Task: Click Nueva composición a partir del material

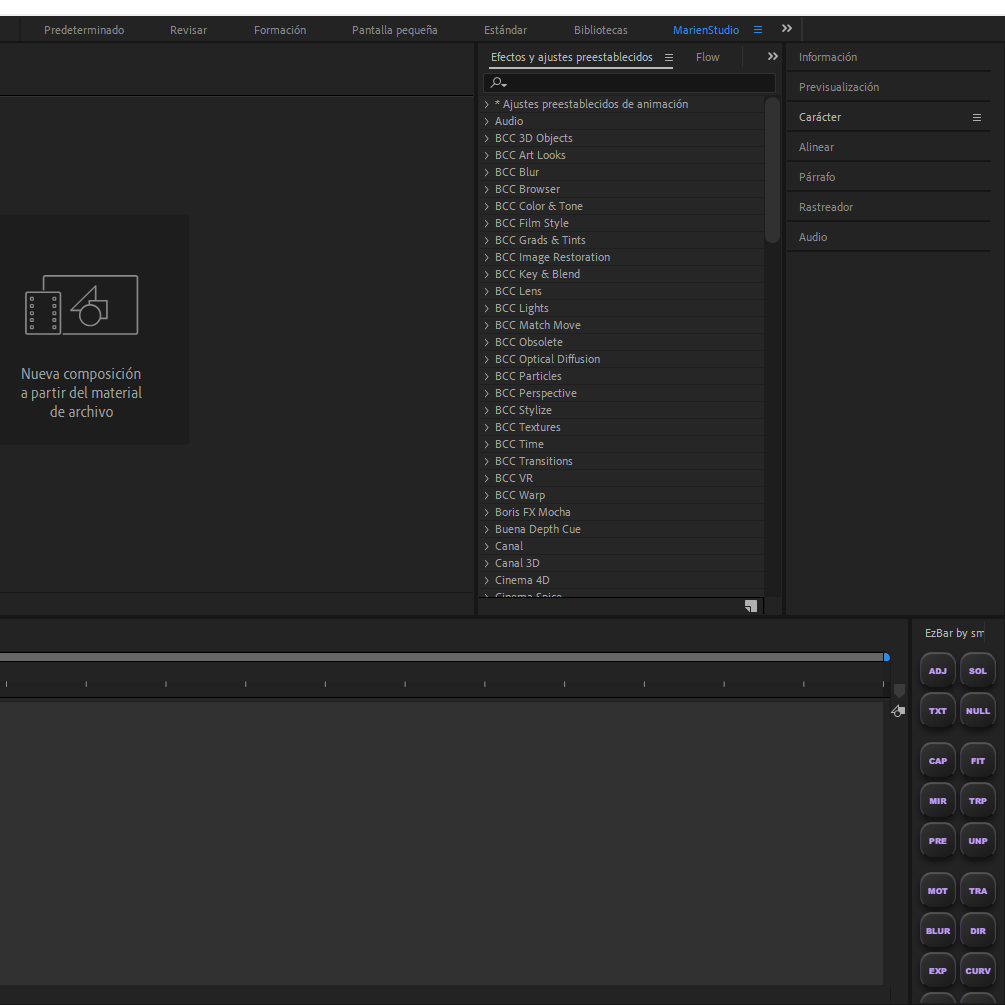Action: pos(81,393)
